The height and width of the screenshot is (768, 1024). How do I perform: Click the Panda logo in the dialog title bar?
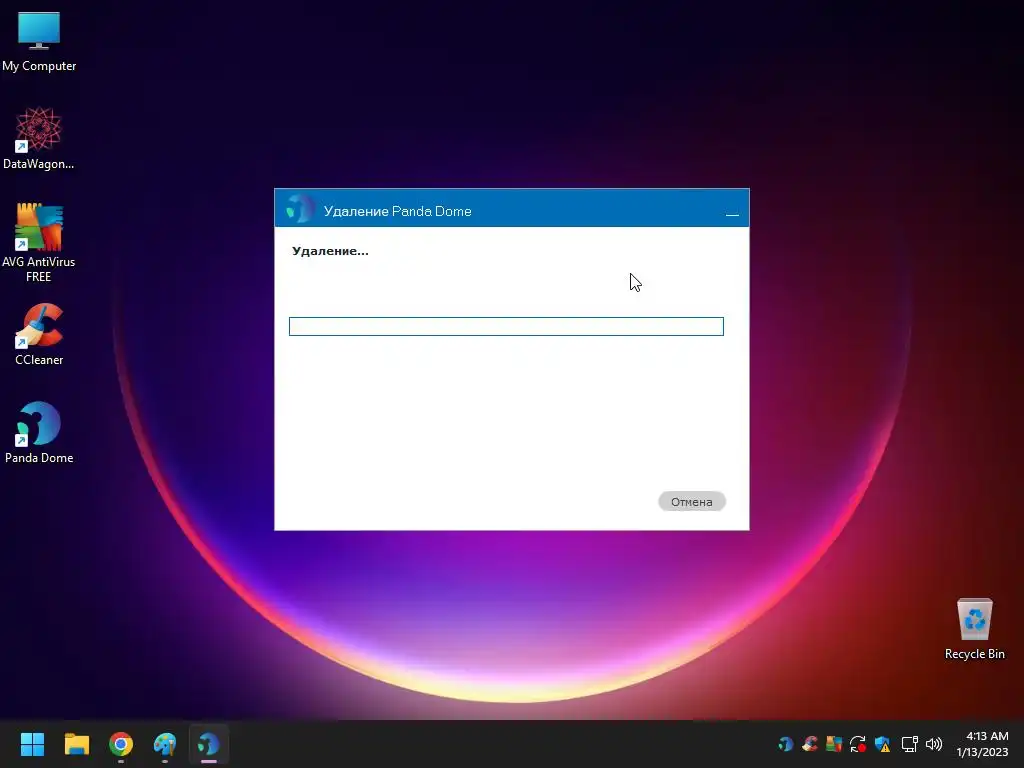(299, 210)
